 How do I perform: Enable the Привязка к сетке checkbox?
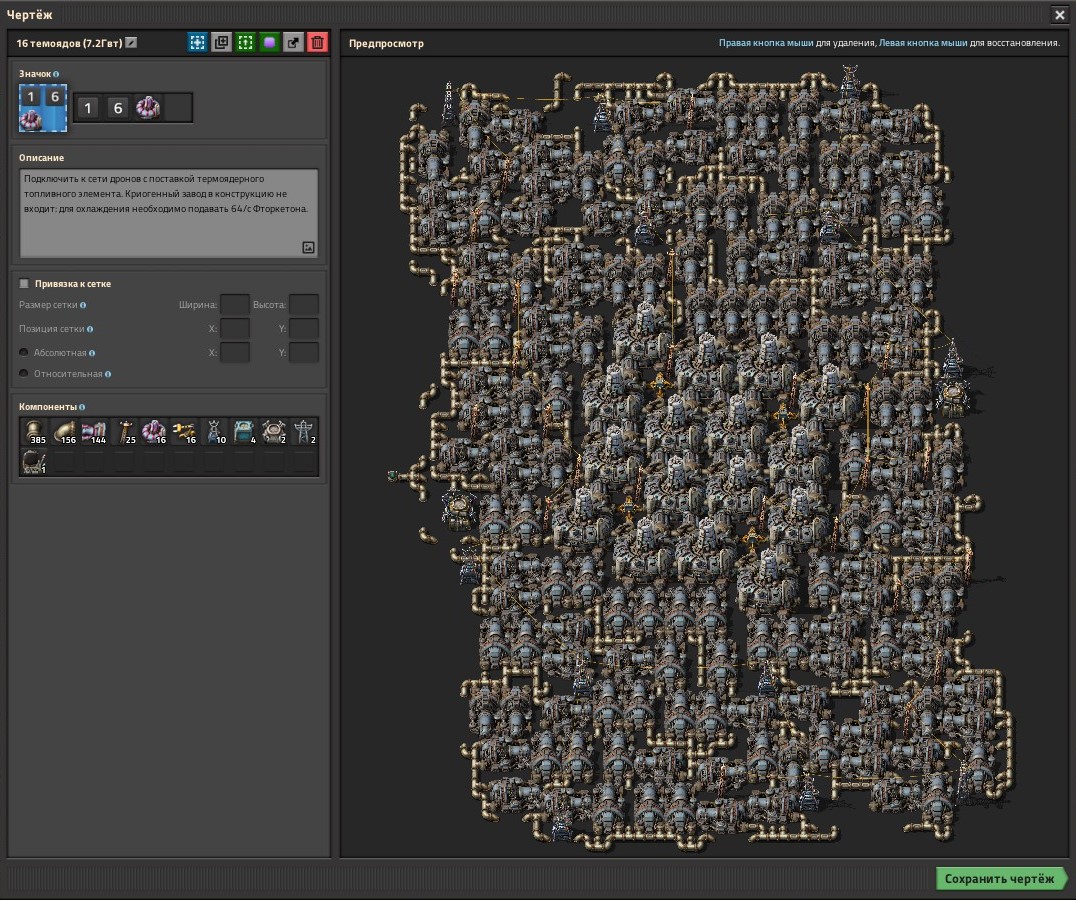[x=25, y=283]
